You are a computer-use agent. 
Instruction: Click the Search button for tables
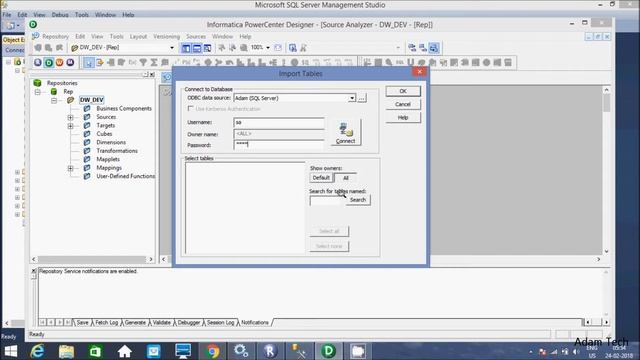pyautogui.click(x=358, y=200)
